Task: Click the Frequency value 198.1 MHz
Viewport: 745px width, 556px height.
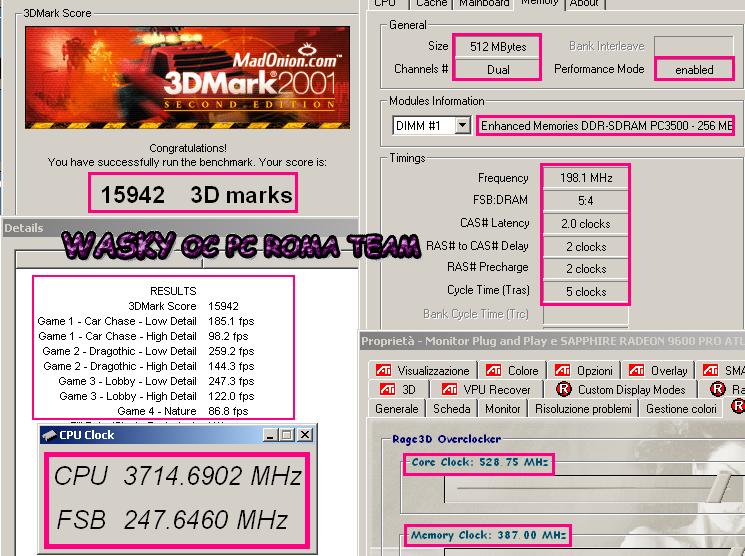Action: tap(585, 178)
